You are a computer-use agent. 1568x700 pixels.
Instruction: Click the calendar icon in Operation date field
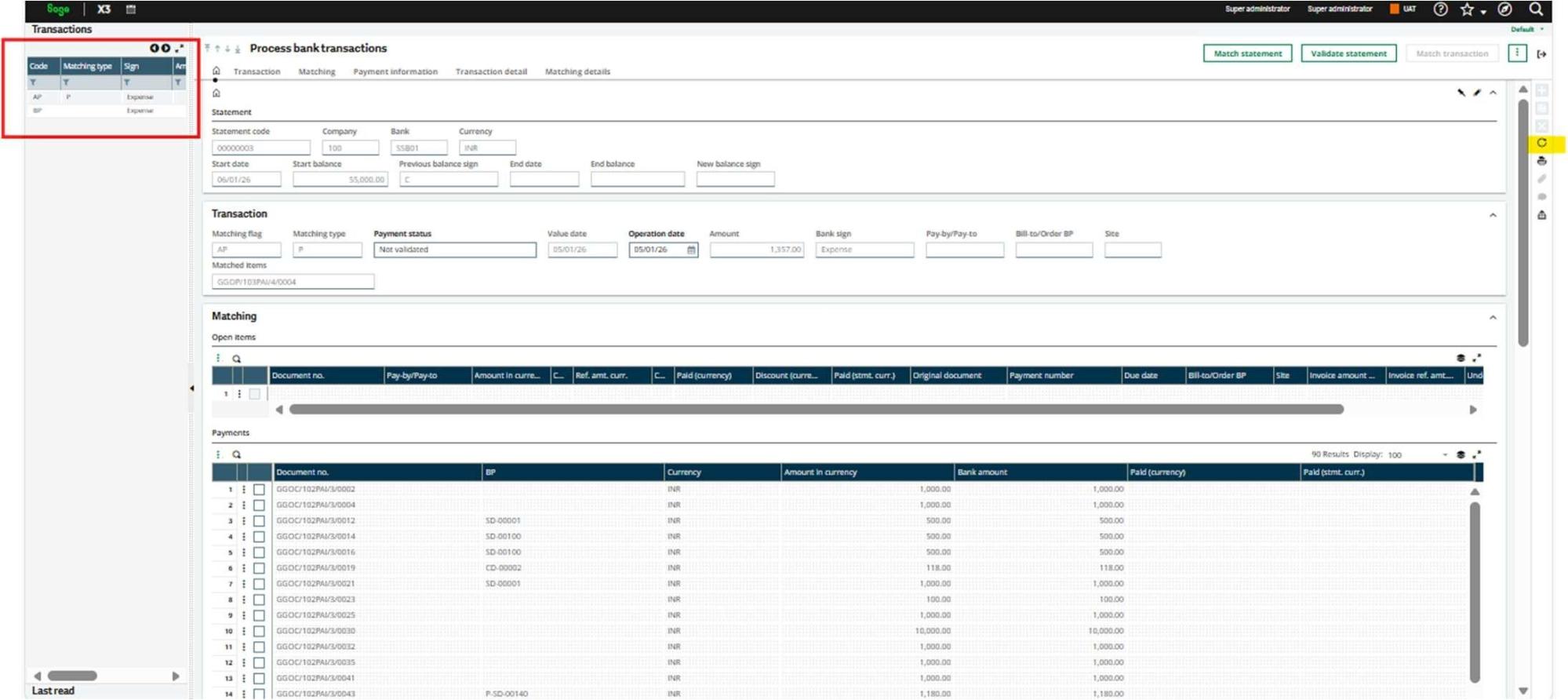click(x=691, y=250)
